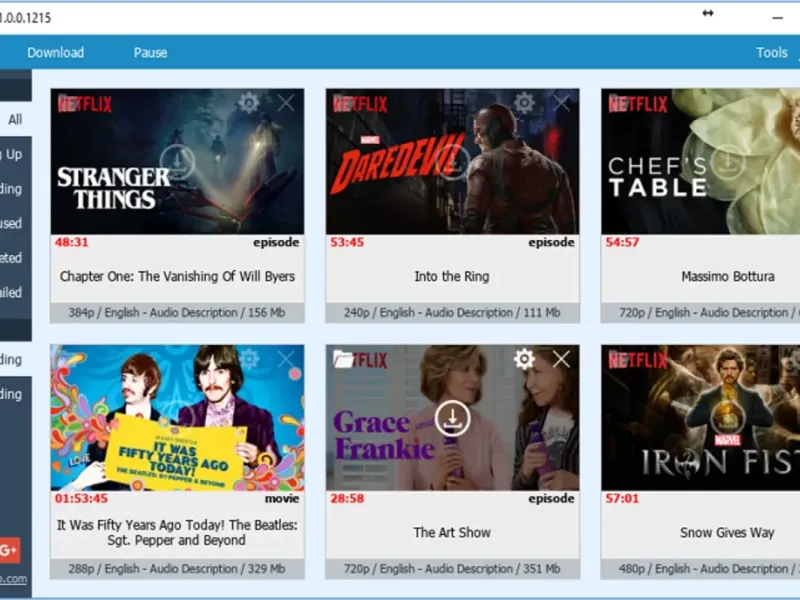Screen dimensions: 800x600
Task: Open the Iron Fist thumbnail
Action: click(701, 417)
